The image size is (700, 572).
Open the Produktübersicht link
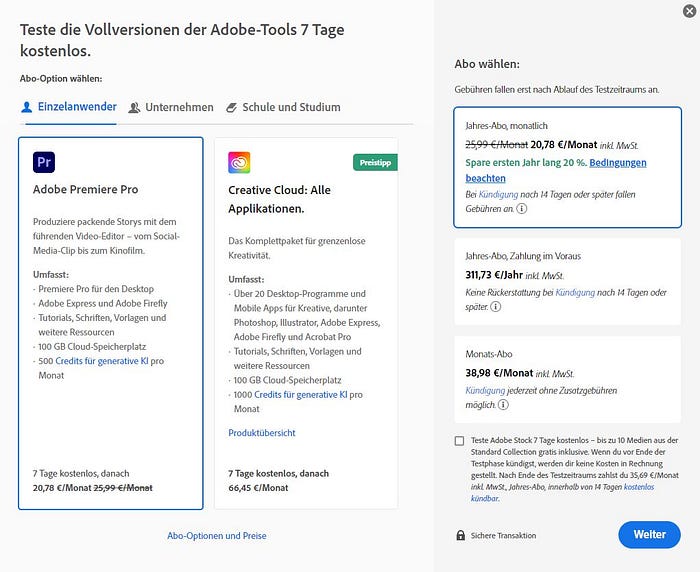tap(262, 433)
